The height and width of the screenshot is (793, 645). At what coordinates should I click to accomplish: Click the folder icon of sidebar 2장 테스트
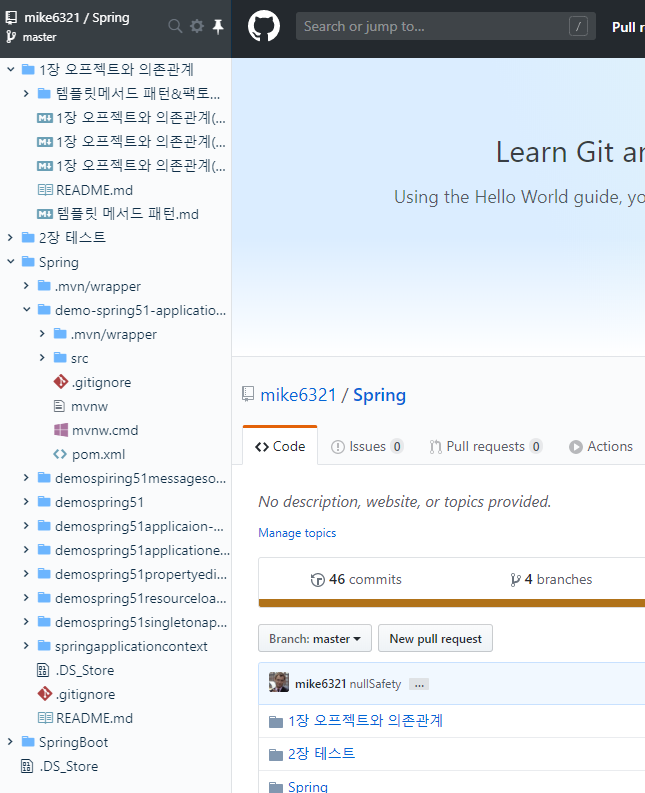click(28, 237)
